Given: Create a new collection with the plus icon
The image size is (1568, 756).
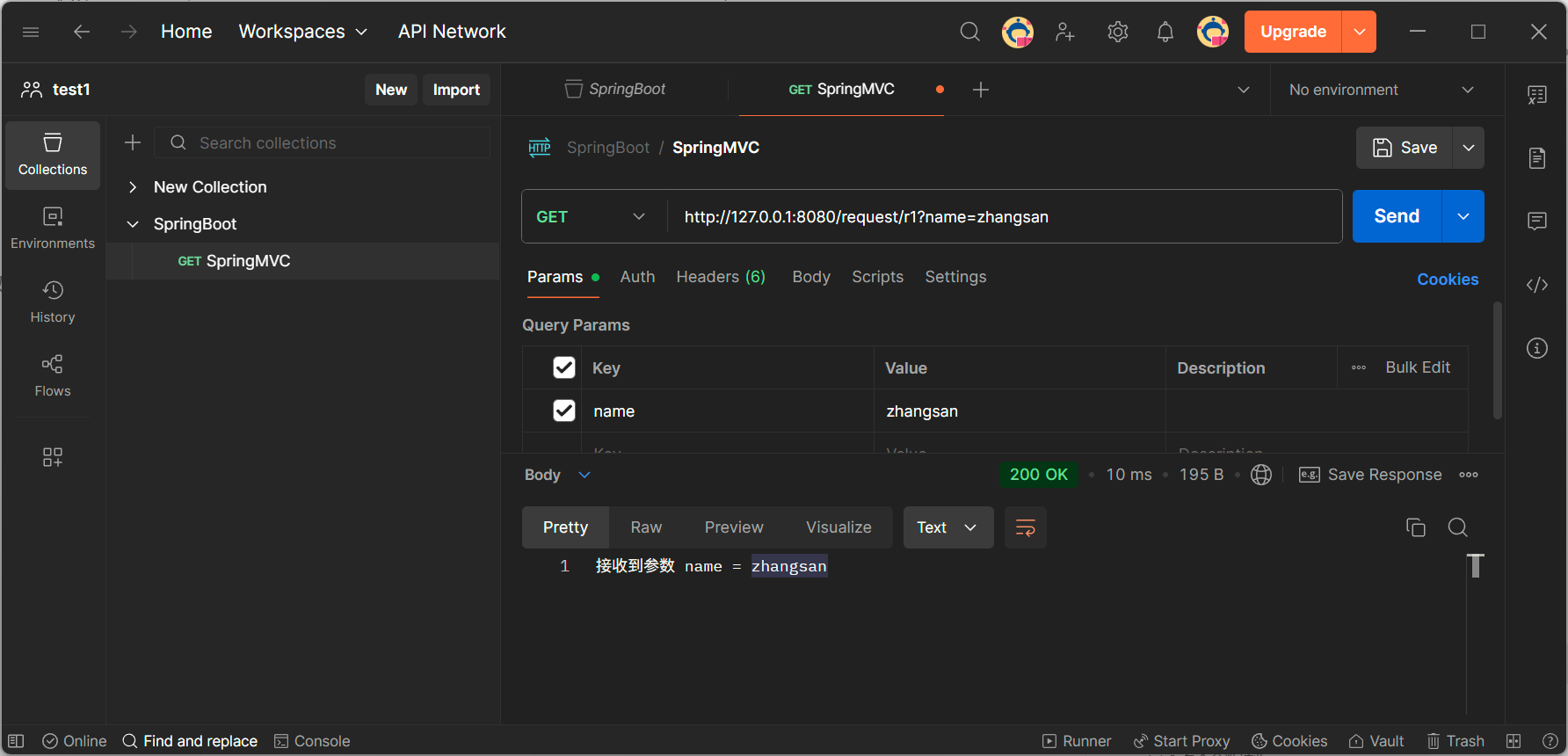Looking at the screenshot, I should 133,142.
